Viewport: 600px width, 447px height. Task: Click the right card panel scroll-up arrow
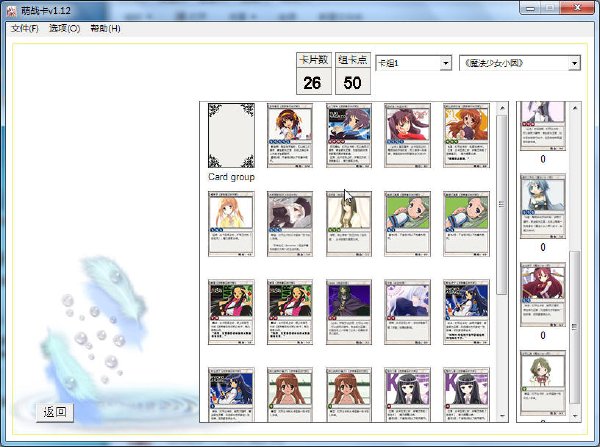tap(575, 108)
